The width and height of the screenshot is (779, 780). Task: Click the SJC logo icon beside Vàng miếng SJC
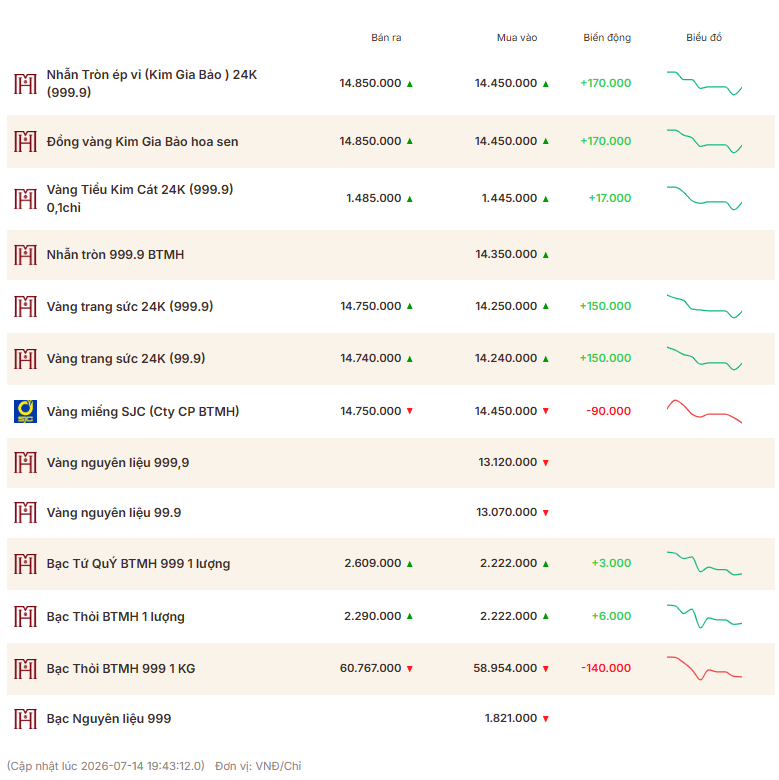pyautogui.click(x=25, y=411)
